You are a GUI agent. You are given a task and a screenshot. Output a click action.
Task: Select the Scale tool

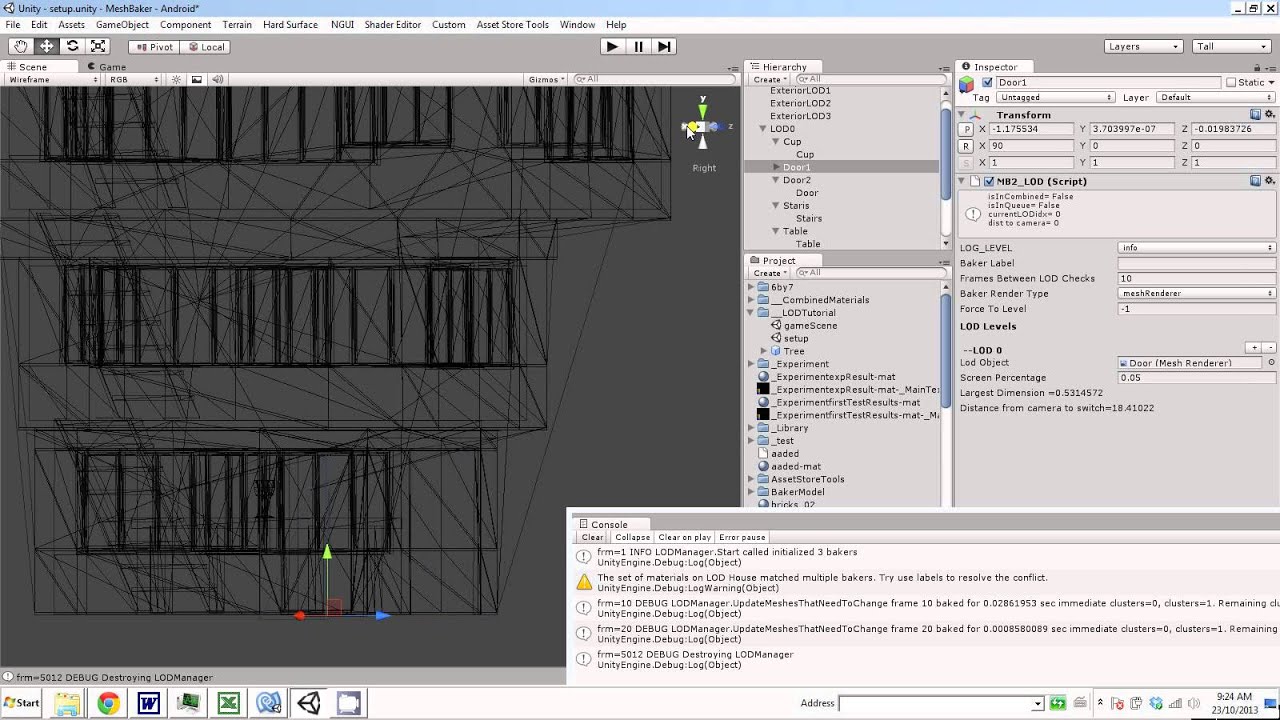click(98, 46)
